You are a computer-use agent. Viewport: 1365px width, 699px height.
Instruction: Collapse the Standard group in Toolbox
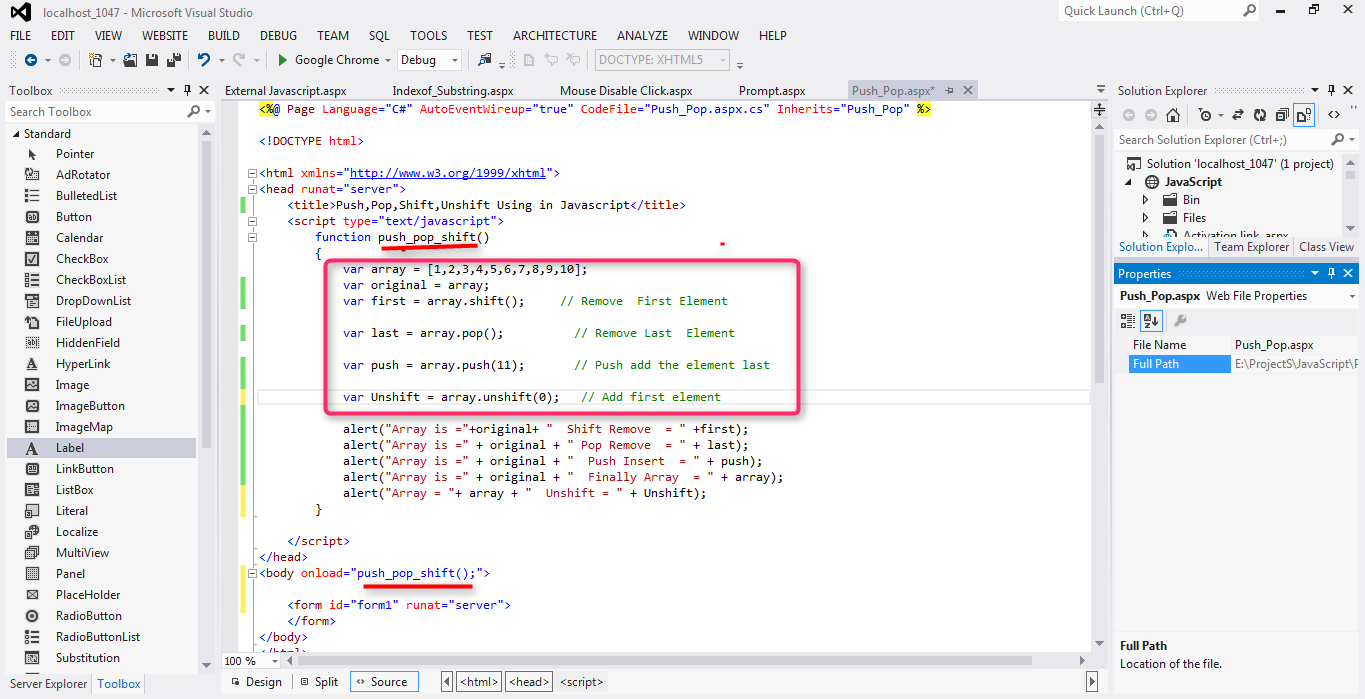click(x=16, y=134)
